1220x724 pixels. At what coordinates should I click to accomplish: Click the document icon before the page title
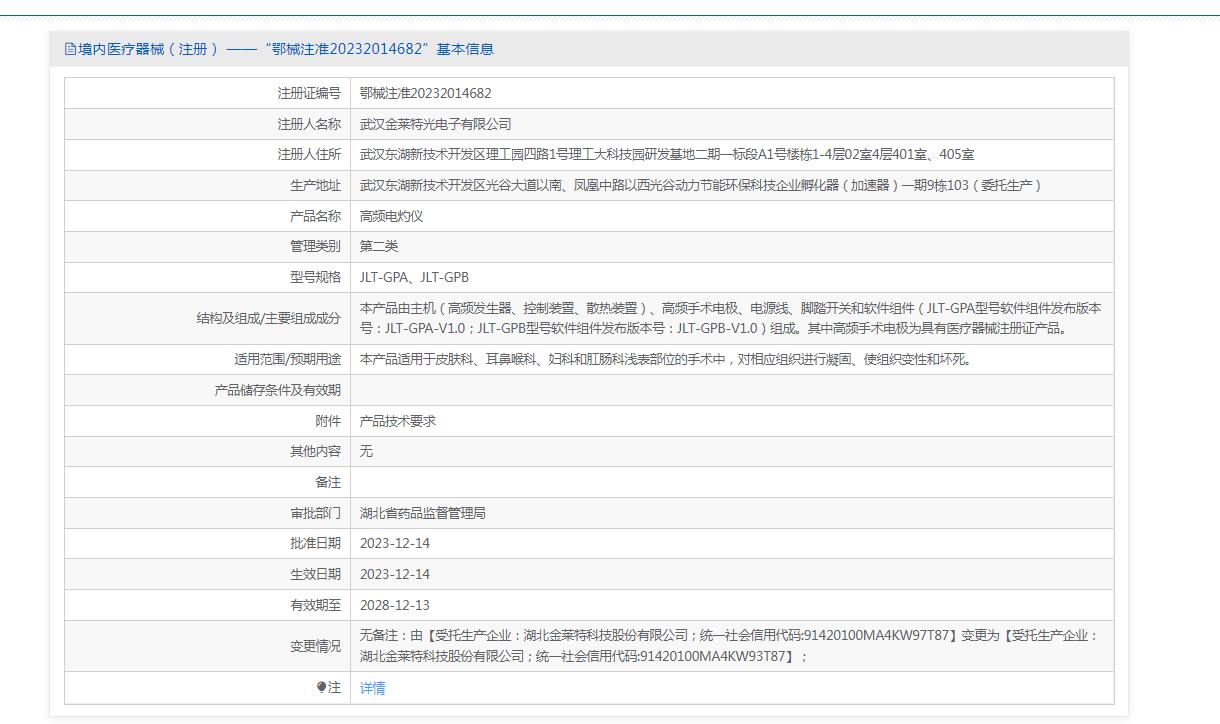[x=70, y=49]
